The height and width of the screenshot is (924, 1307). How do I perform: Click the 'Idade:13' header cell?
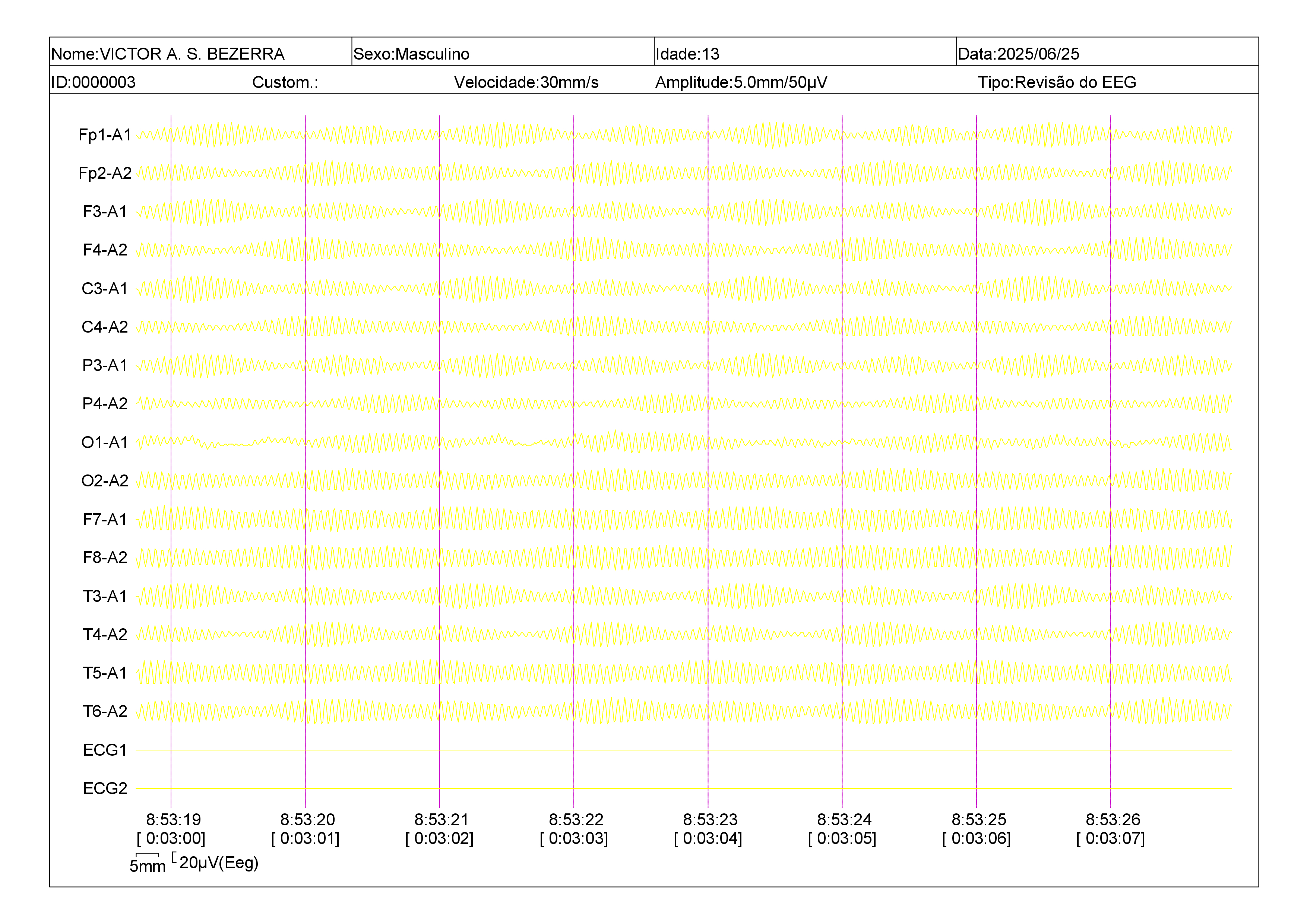805,52
